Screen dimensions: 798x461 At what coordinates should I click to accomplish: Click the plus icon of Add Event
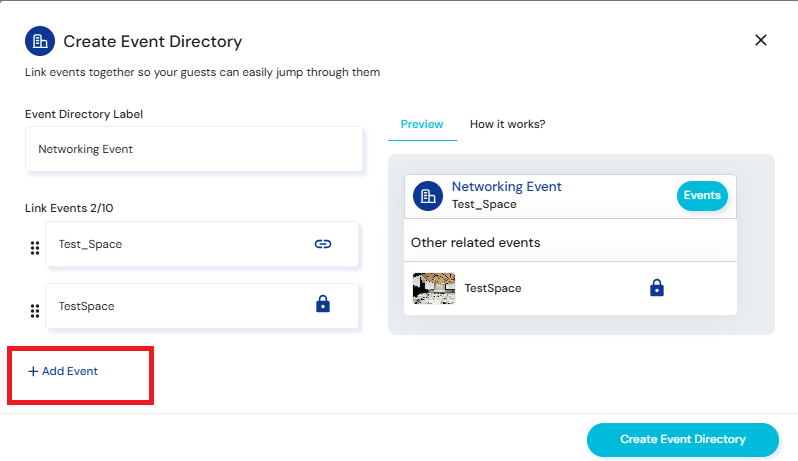33,371
